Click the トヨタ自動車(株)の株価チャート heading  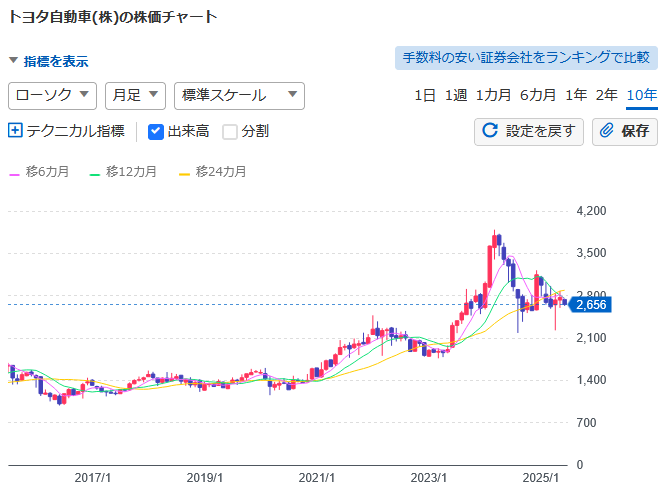(x=113, y=17)
